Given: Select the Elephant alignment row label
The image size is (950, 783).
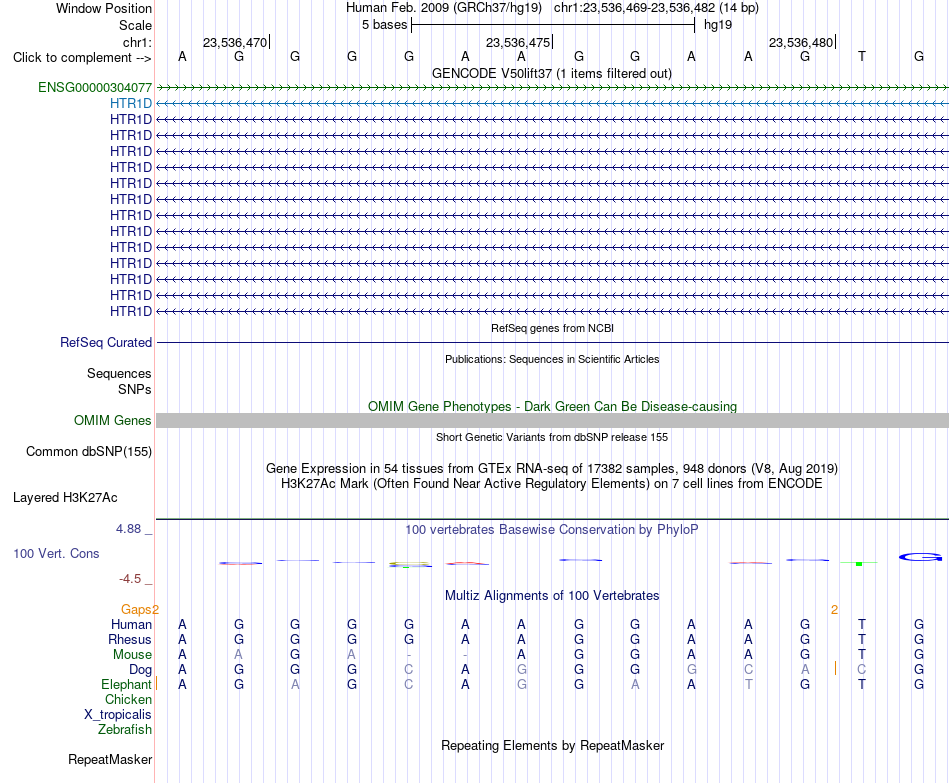Looking at the screenshot, I should click(x=126, y=685).
